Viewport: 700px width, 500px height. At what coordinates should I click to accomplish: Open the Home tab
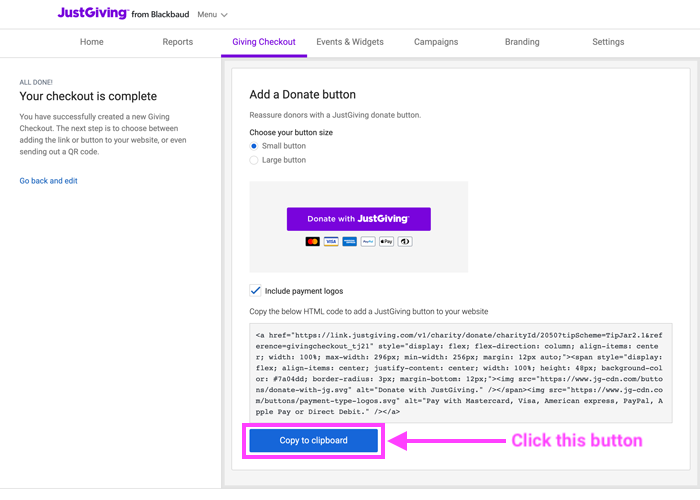click(92, 42)
